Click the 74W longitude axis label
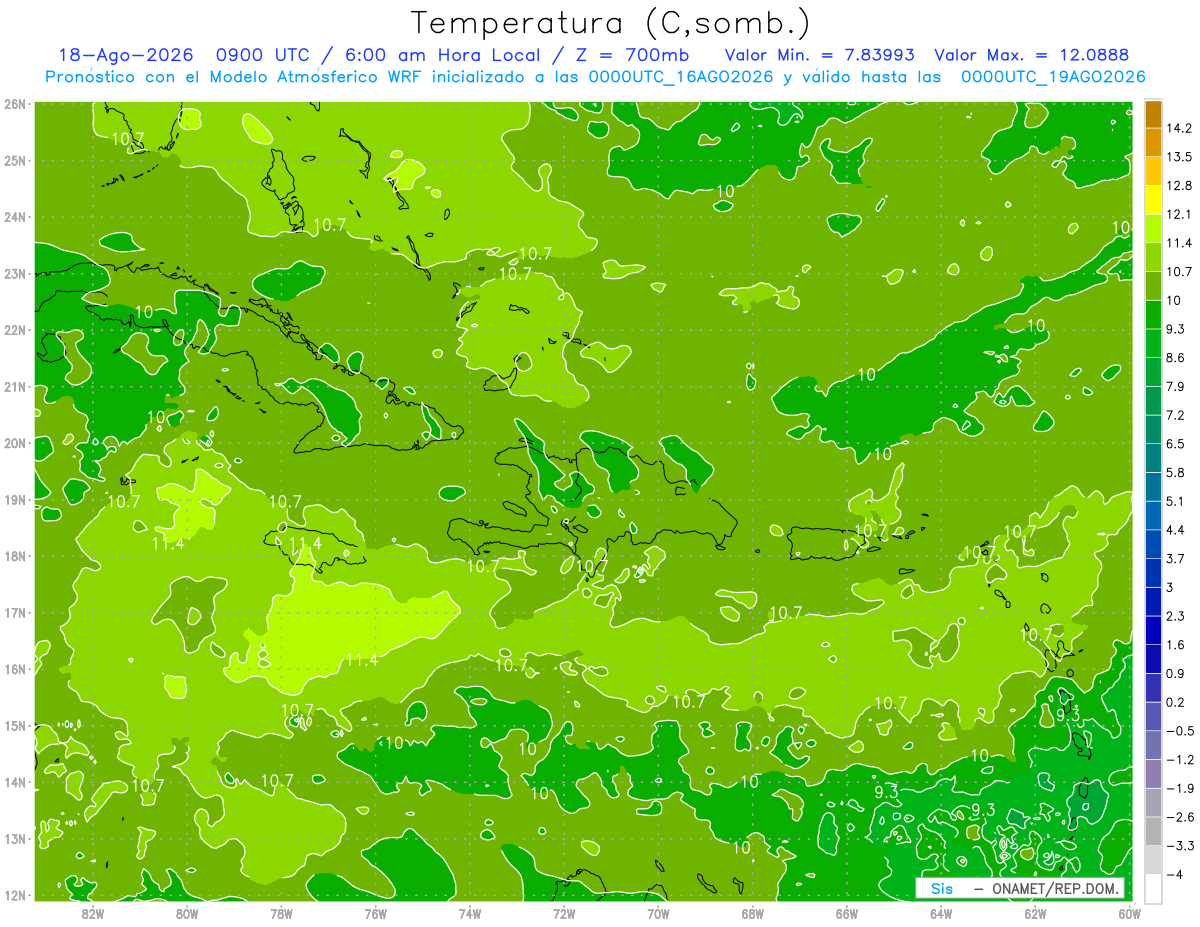The height and width of the screenshot is (927, 1200). click(x=469, y=913)
